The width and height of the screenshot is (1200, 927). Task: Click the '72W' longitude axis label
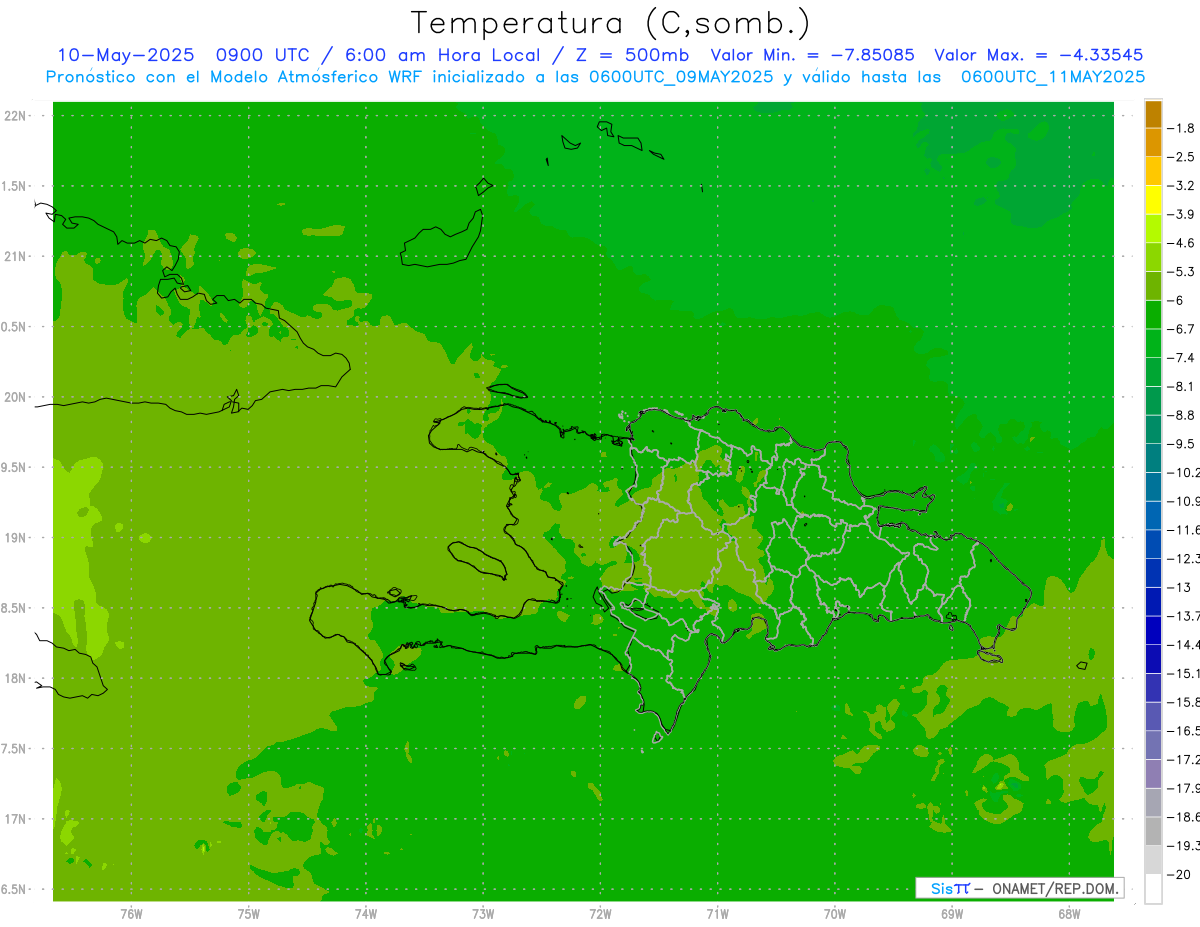tap(600, 914)
